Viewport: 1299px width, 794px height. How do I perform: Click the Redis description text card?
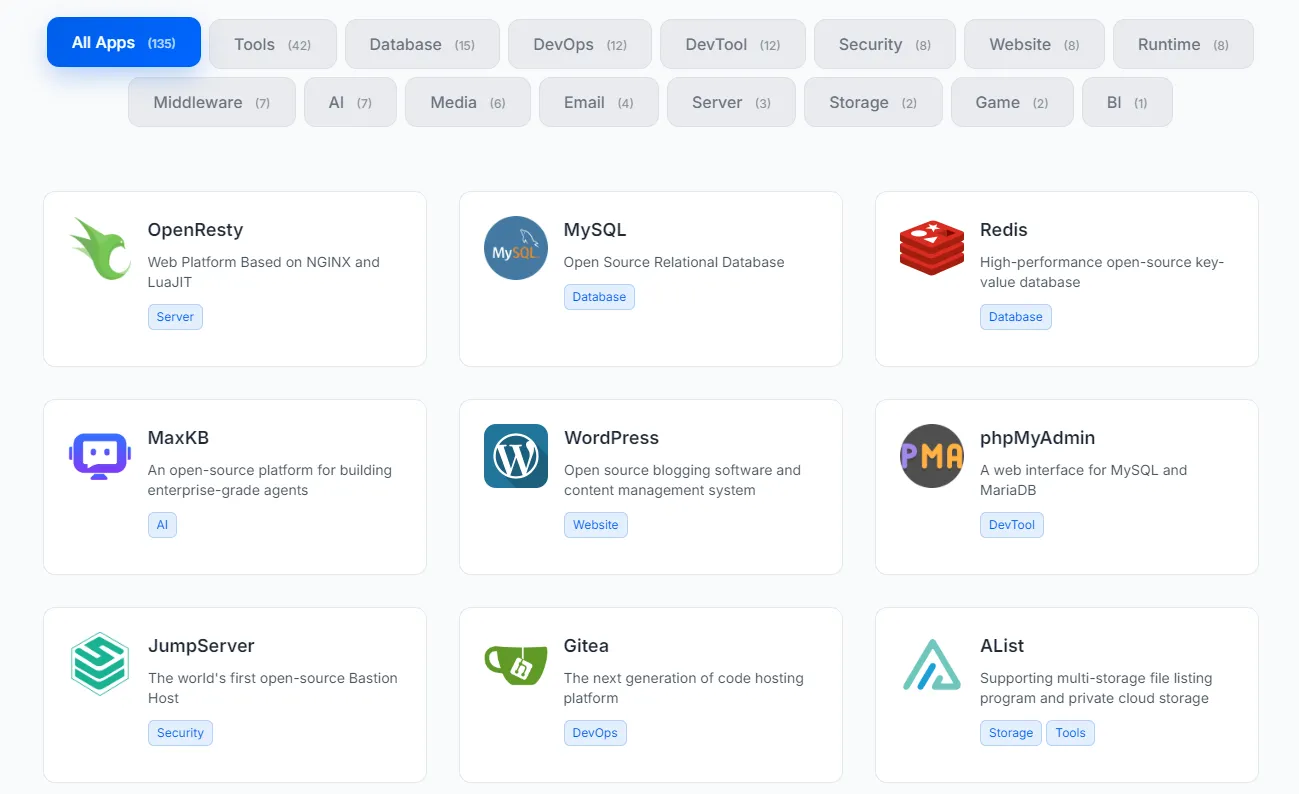tap(1101, 272)
